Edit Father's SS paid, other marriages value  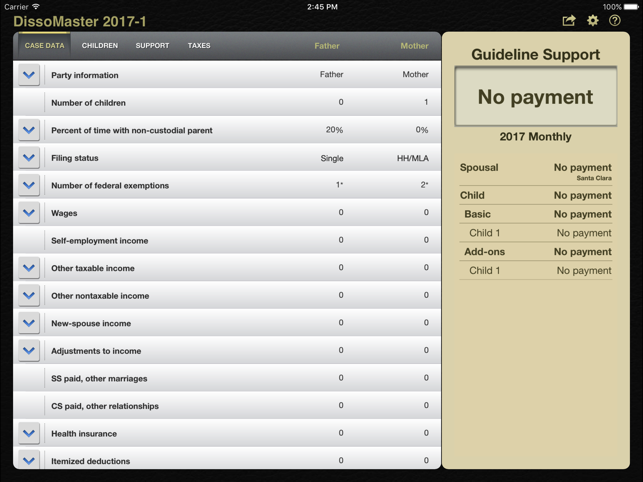tap(341, 378)
